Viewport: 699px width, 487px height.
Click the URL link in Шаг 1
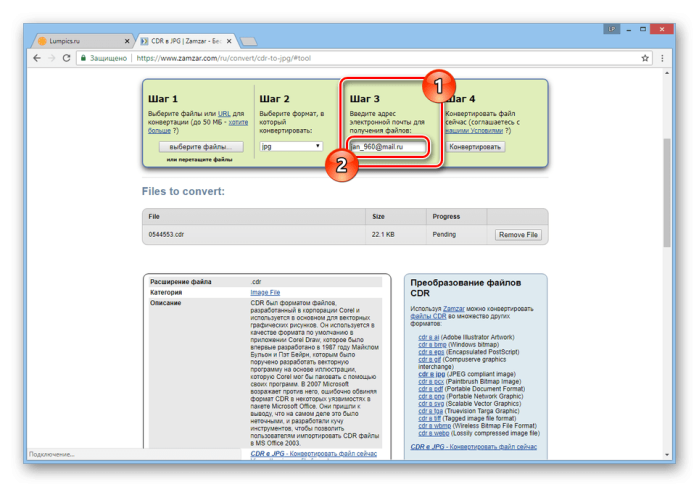224,114
